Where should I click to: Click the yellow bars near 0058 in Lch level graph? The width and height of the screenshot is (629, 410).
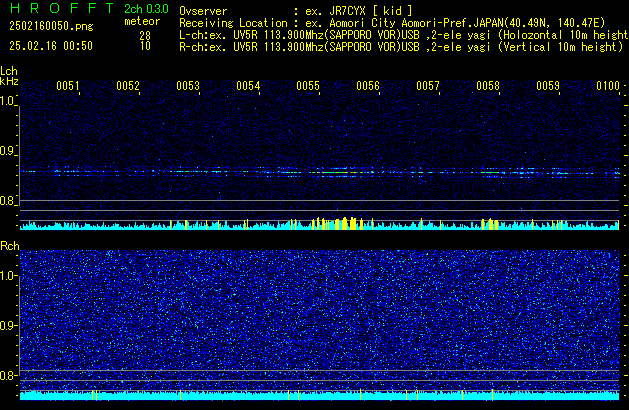pyautogui.click(x=490, y=224)
